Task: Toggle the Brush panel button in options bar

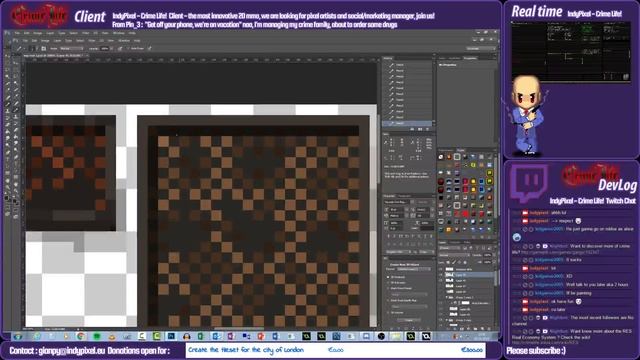Action: tap(43, 48)
